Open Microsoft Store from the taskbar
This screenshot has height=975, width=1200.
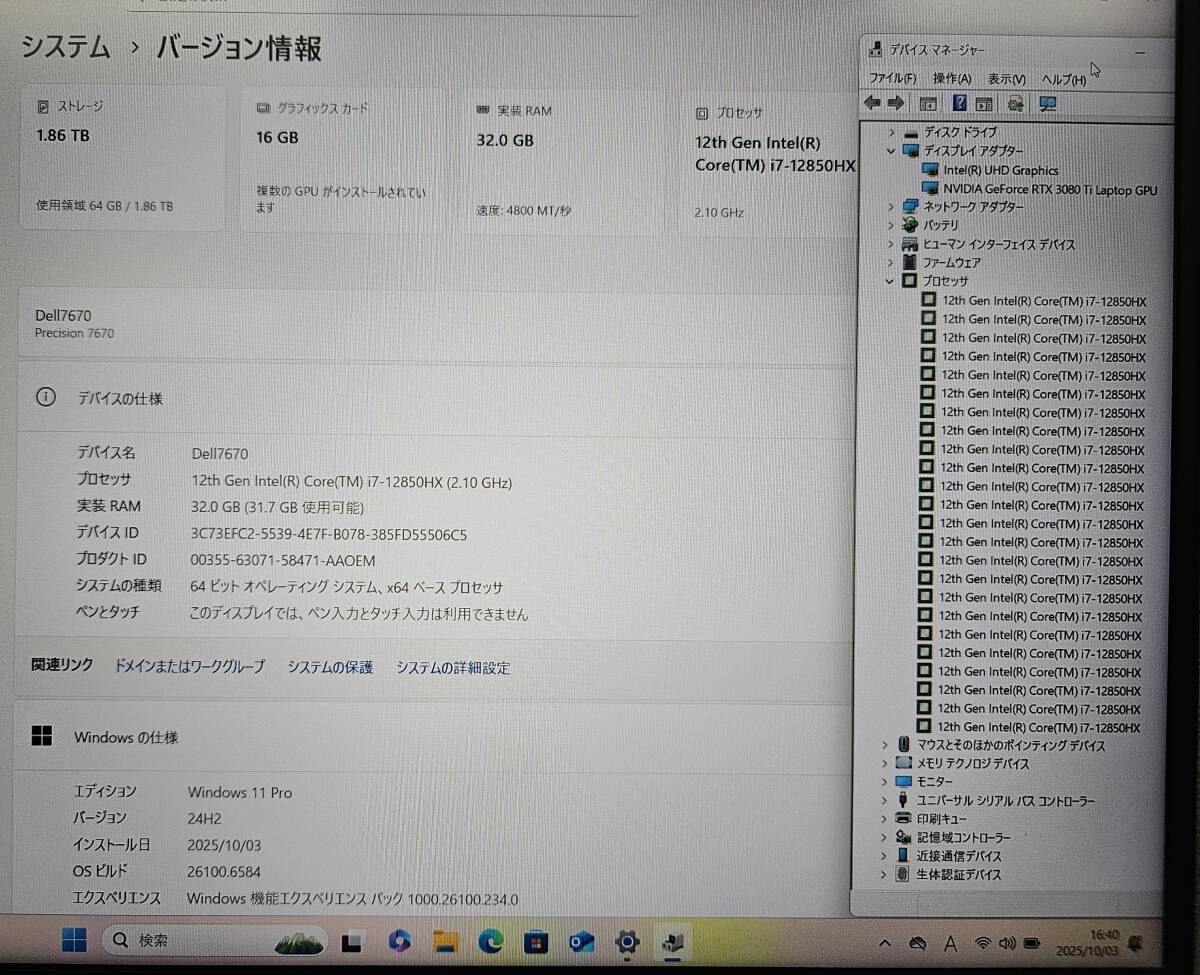(536, 941)
